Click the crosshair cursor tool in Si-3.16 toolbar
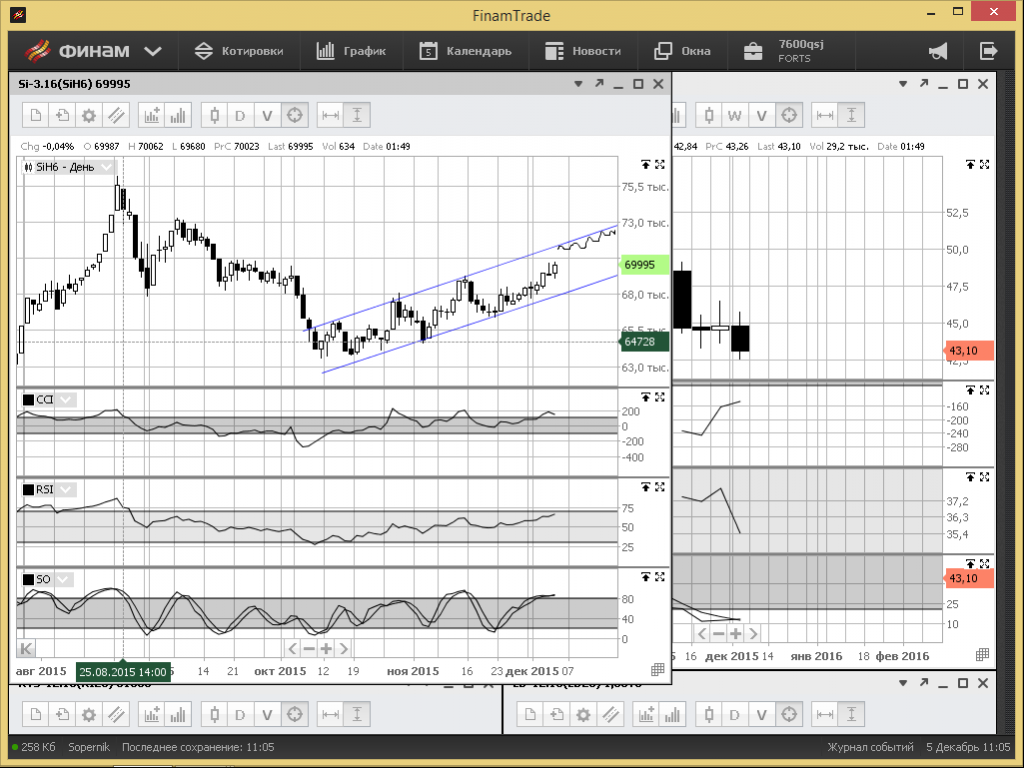 [294, 115]
